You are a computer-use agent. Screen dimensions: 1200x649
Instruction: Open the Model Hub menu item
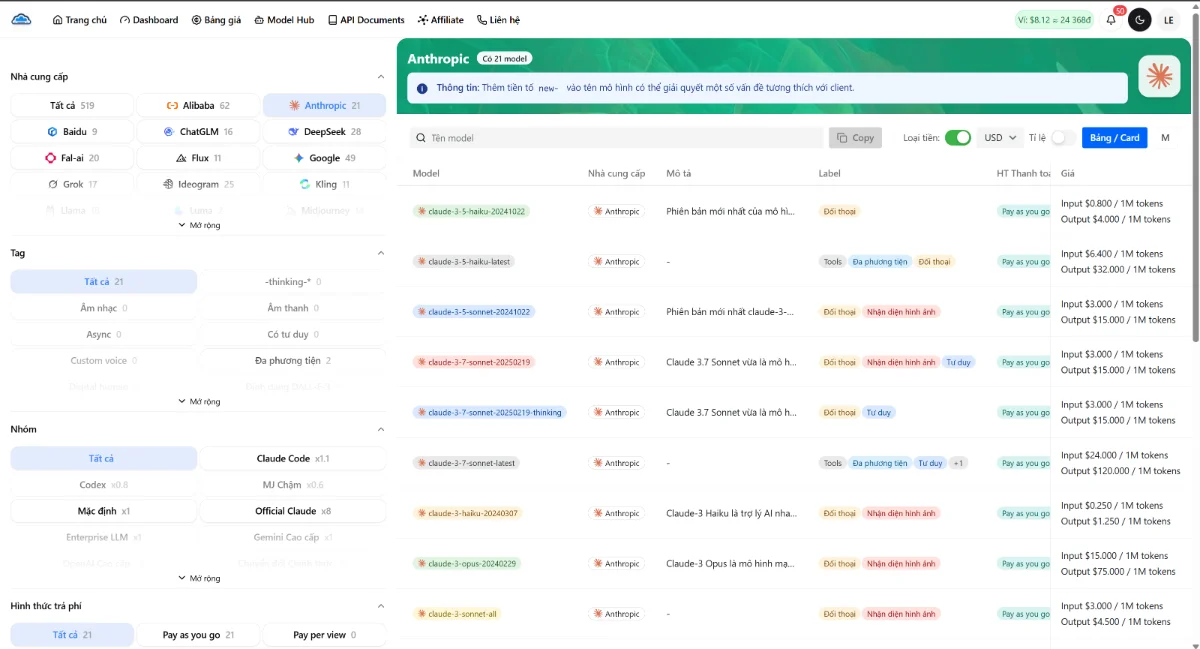coord(284,20)
